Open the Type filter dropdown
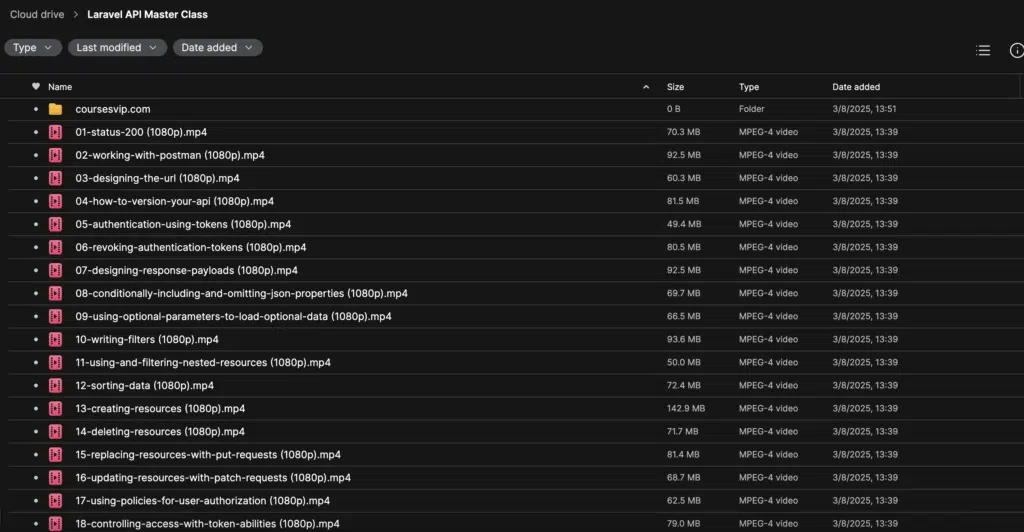This screenshot has height=532, width=1024. pos(33,48)
